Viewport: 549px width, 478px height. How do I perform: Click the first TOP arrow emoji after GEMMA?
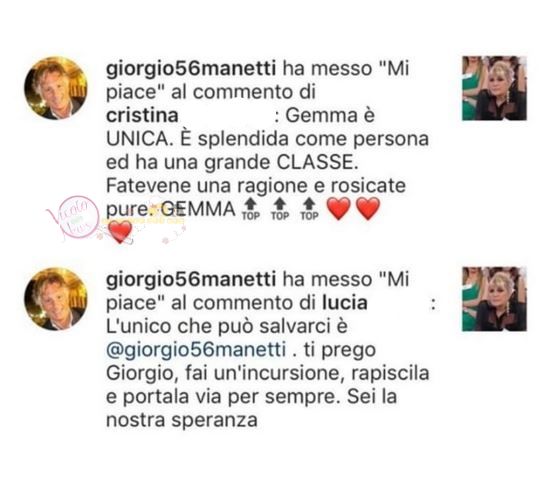point(251,209)
